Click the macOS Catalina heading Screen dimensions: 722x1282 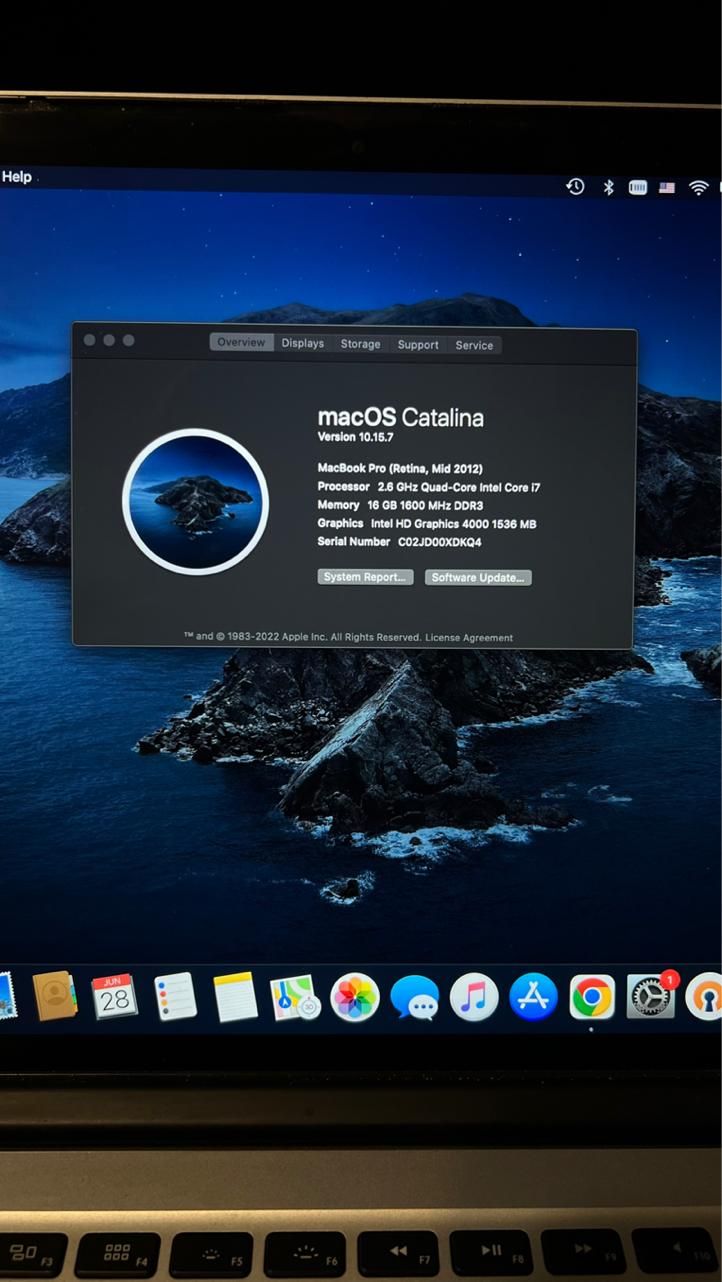pos(401,418)
